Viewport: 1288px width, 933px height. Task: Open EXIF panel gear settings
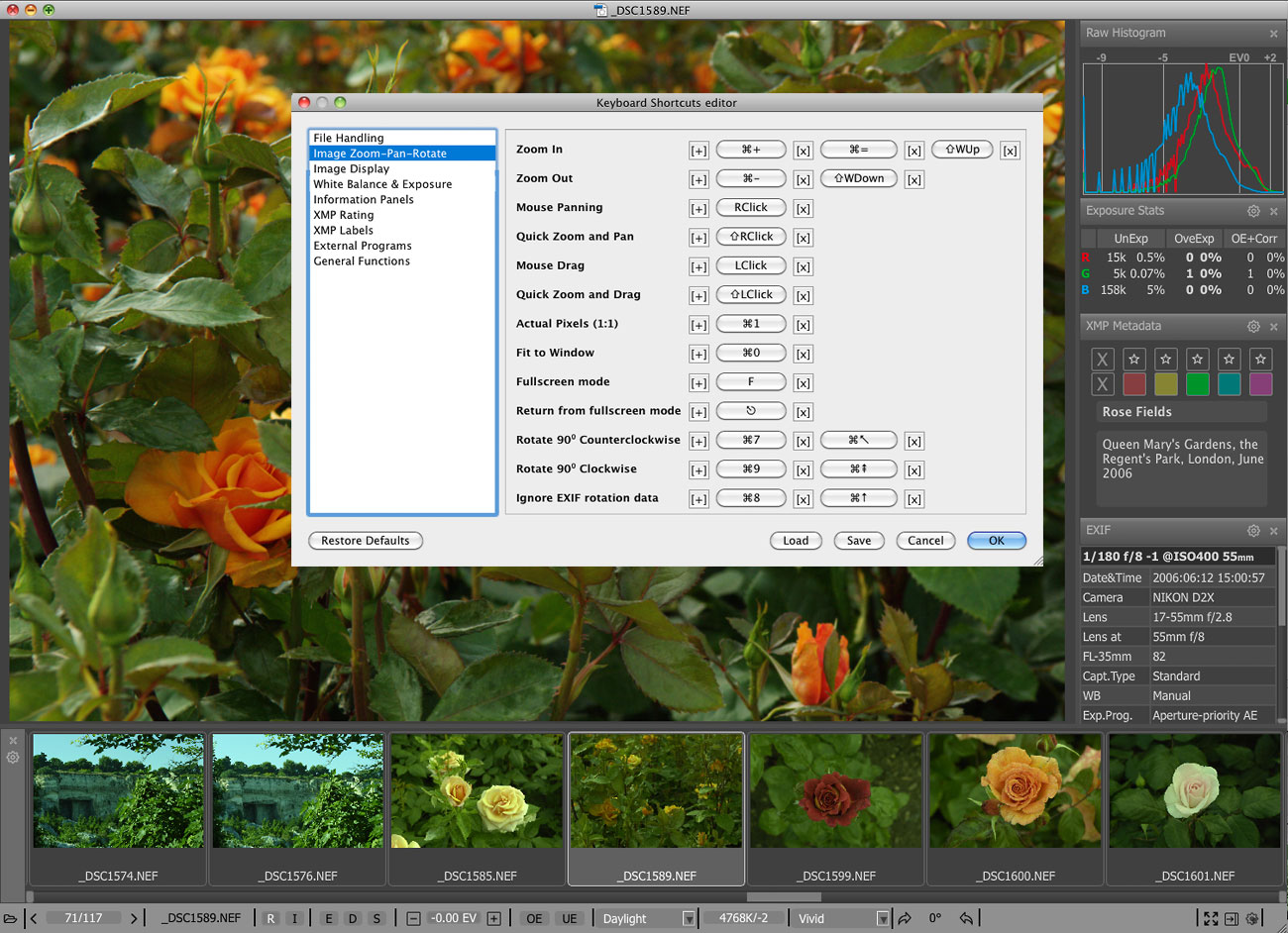(1253, 530)
